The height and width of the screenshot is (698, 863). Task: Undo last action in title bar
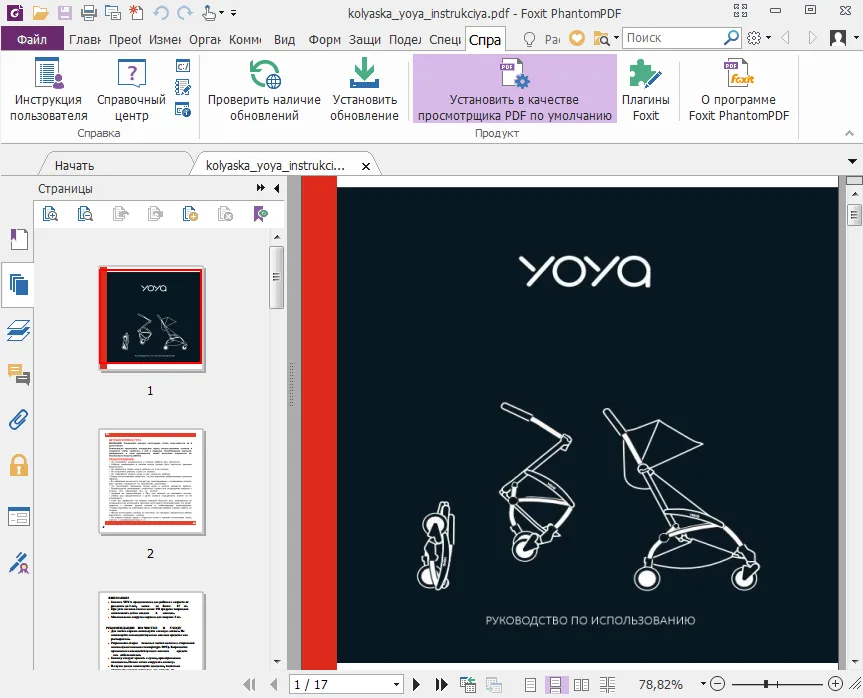161,12
